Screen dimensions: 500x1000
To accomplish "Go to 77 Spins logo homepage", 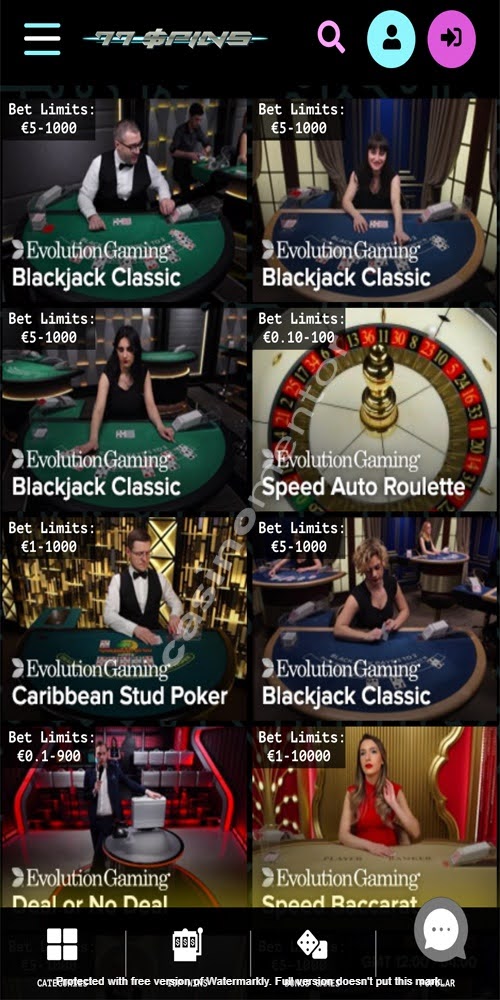I will [x=175, y=39].
